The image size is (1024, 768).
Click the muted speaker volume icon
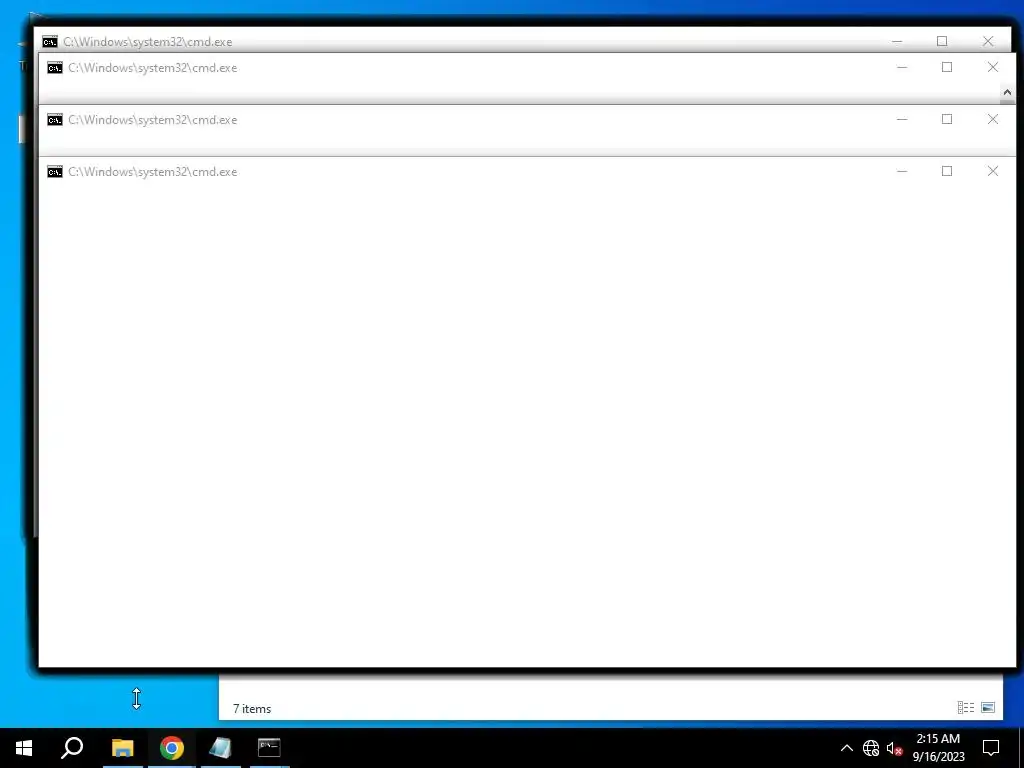(894, 748)
